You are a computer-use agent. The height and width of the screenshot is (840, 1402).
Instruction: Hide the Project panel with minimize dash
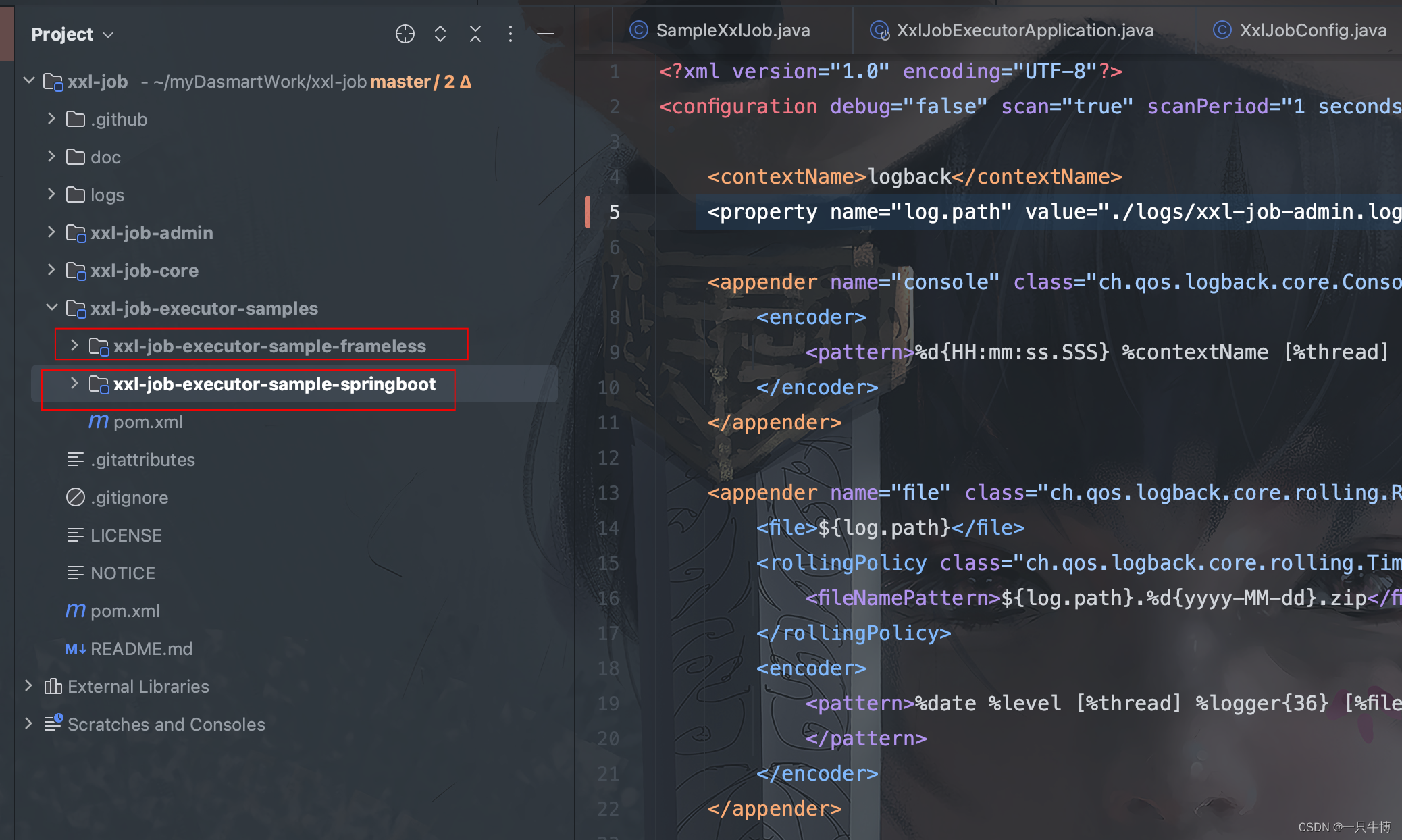pyautogui.click(x=546, y=34)
